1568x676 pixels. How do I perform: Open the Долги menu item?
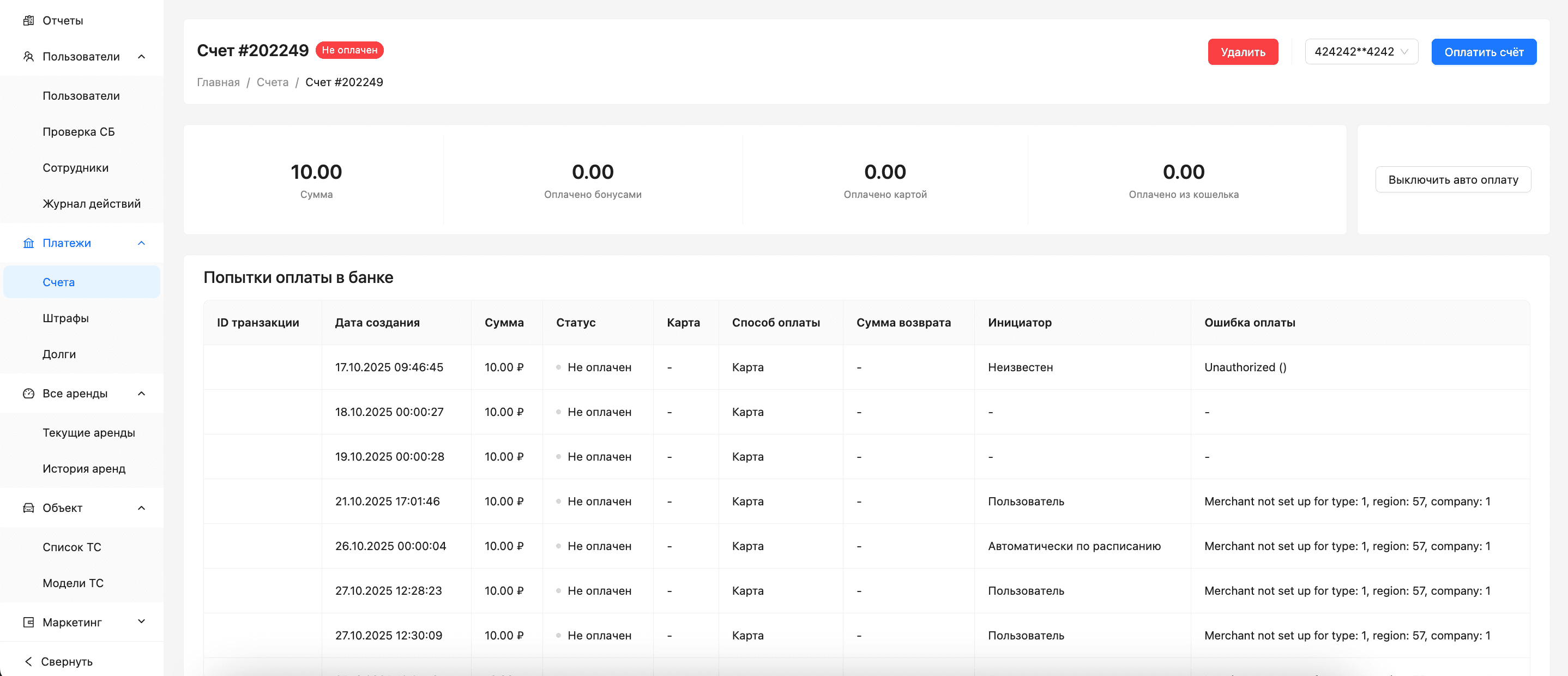[x=59, y=354]
